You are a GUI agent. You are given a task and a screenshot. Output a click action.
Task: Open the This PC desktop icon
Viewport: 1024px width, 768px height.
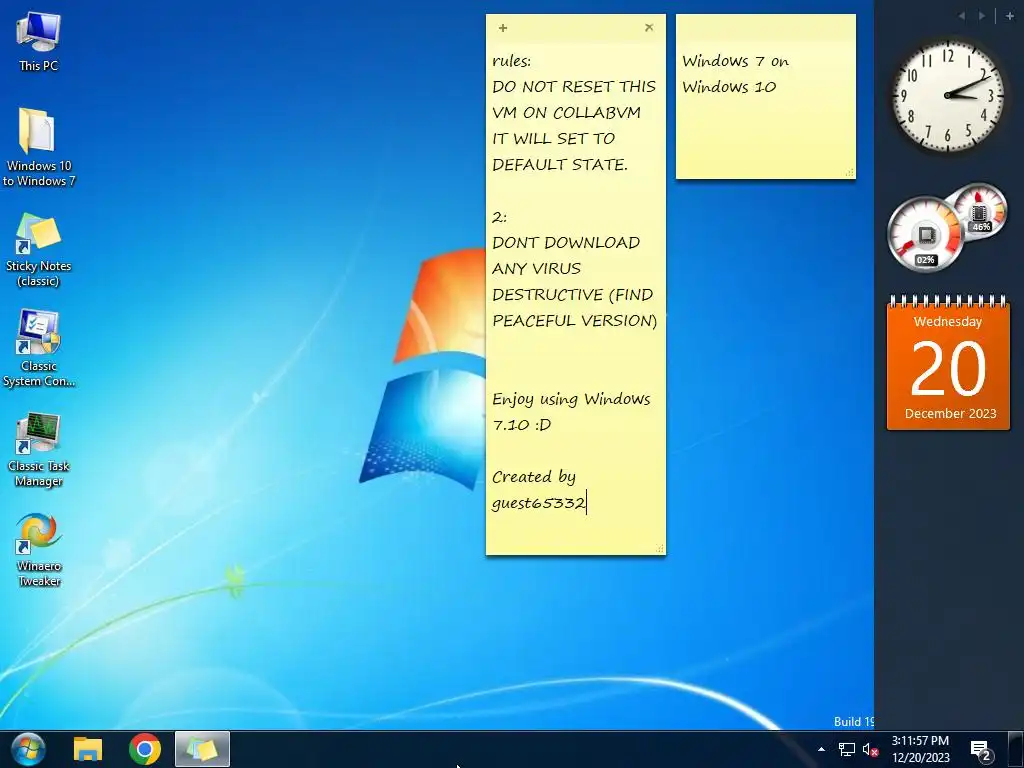click(38, 42)
